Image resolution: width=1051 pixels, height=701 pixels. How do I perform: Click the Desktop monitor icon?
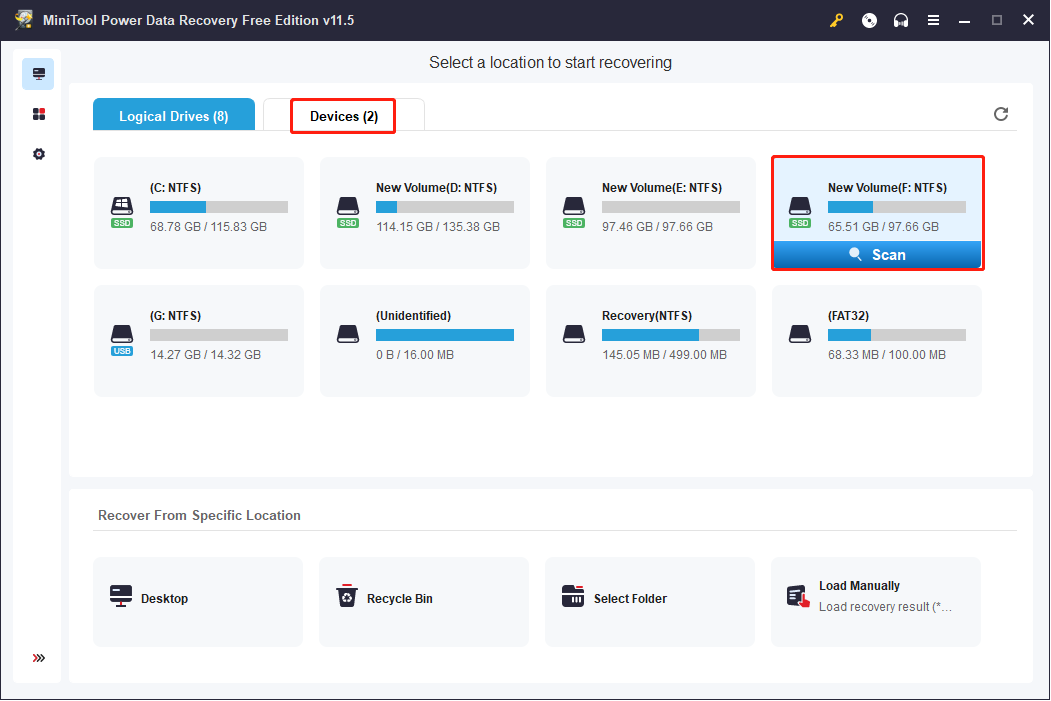coord(121,596)
